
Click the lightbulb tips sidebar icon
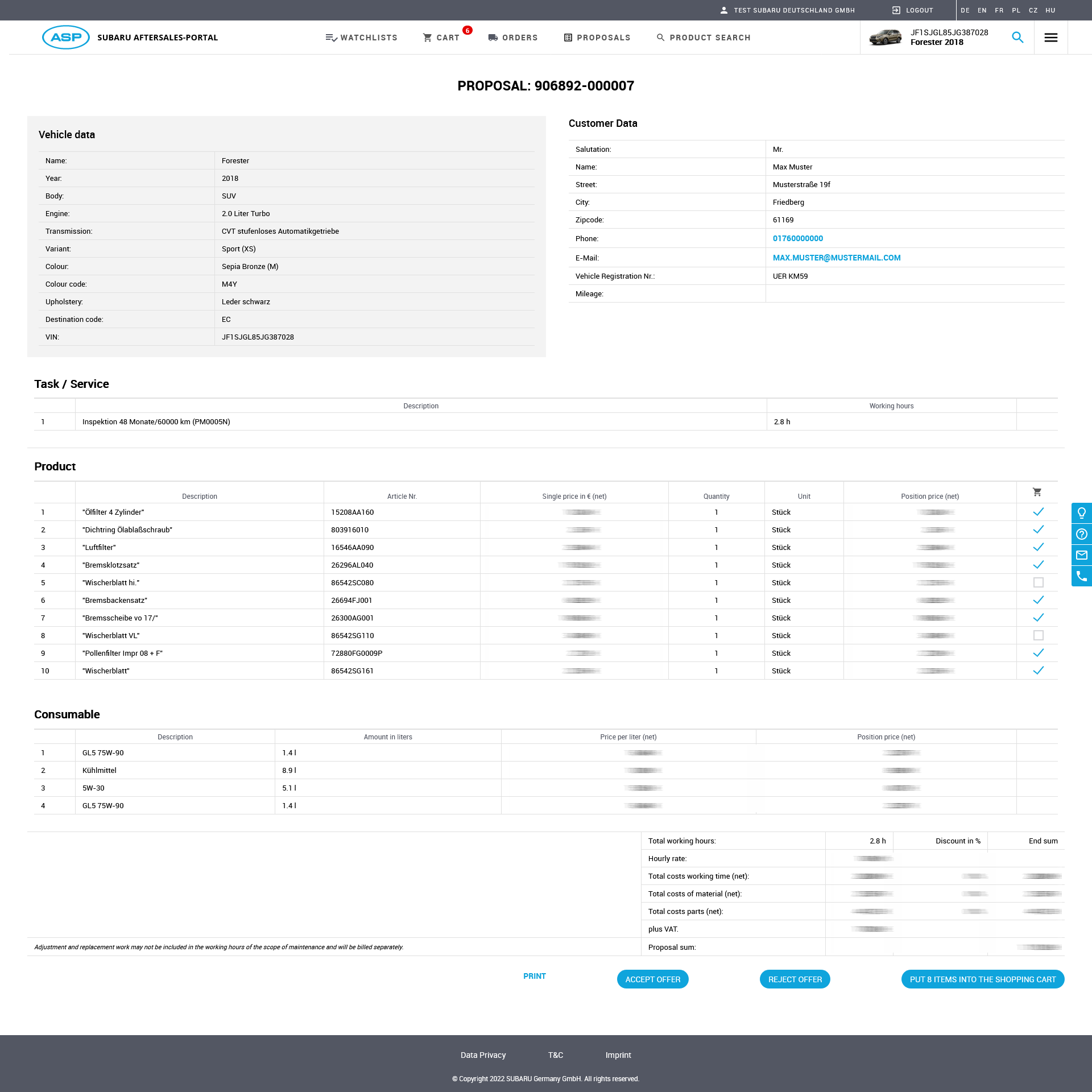1081,513
